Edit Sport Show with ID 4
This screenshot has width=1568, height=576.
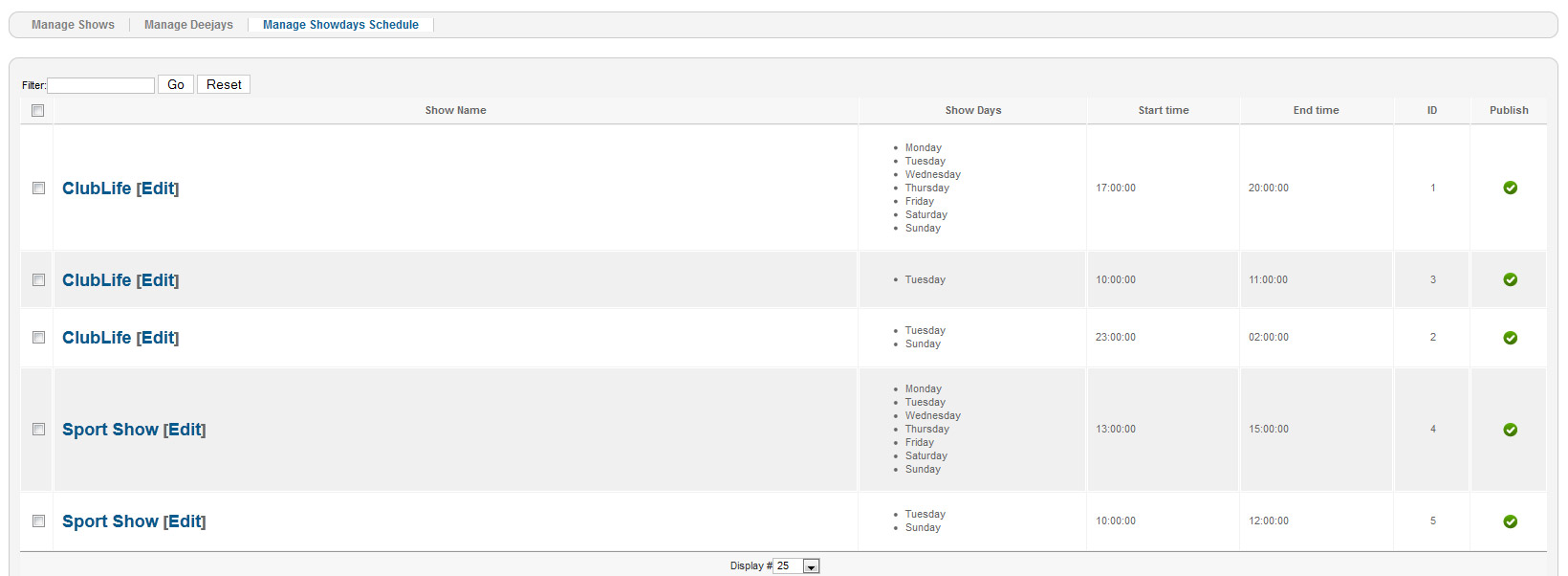click(185, 430)
